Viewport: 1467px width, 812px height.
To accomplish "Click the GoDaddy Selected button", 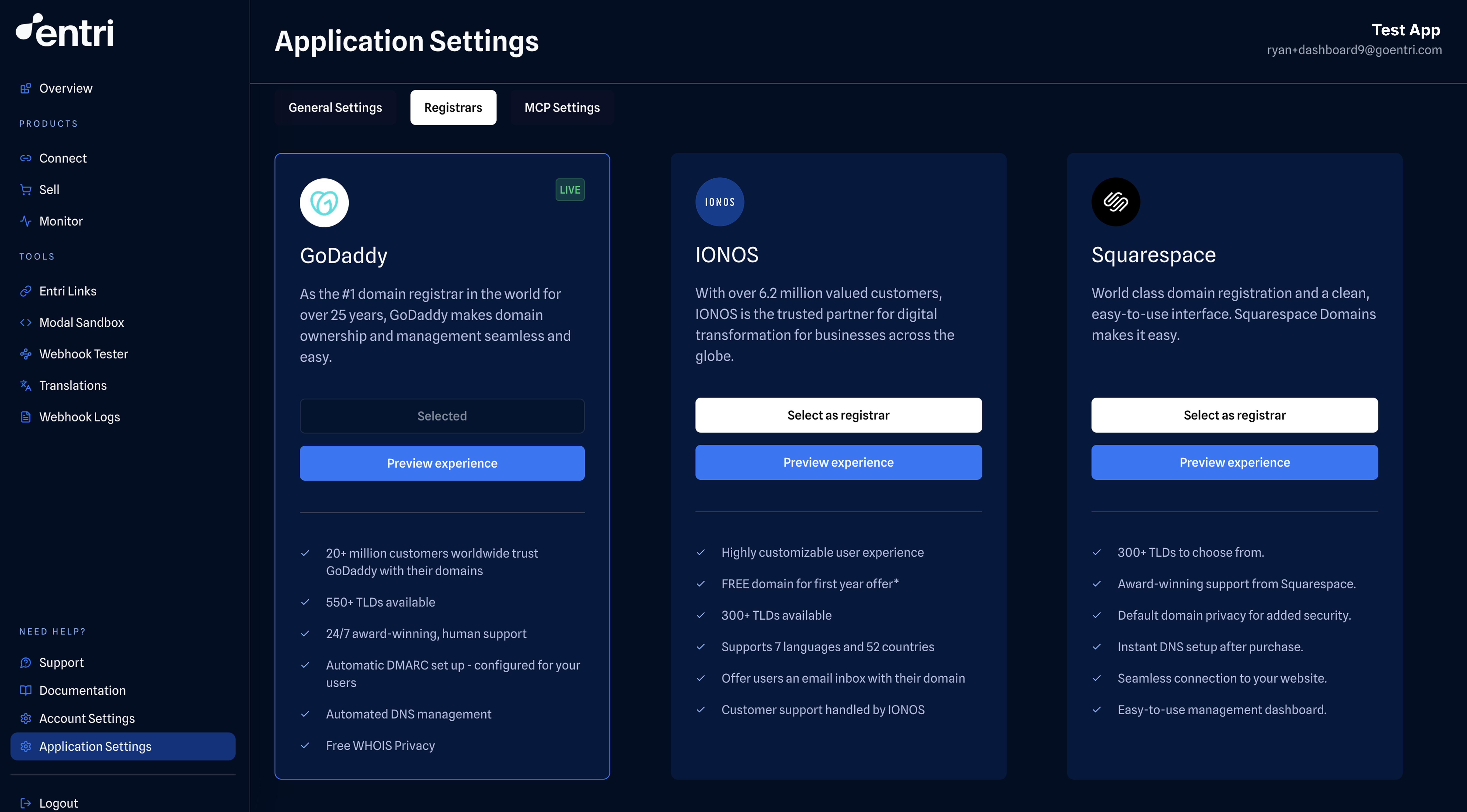I will (x=442, y=416).
